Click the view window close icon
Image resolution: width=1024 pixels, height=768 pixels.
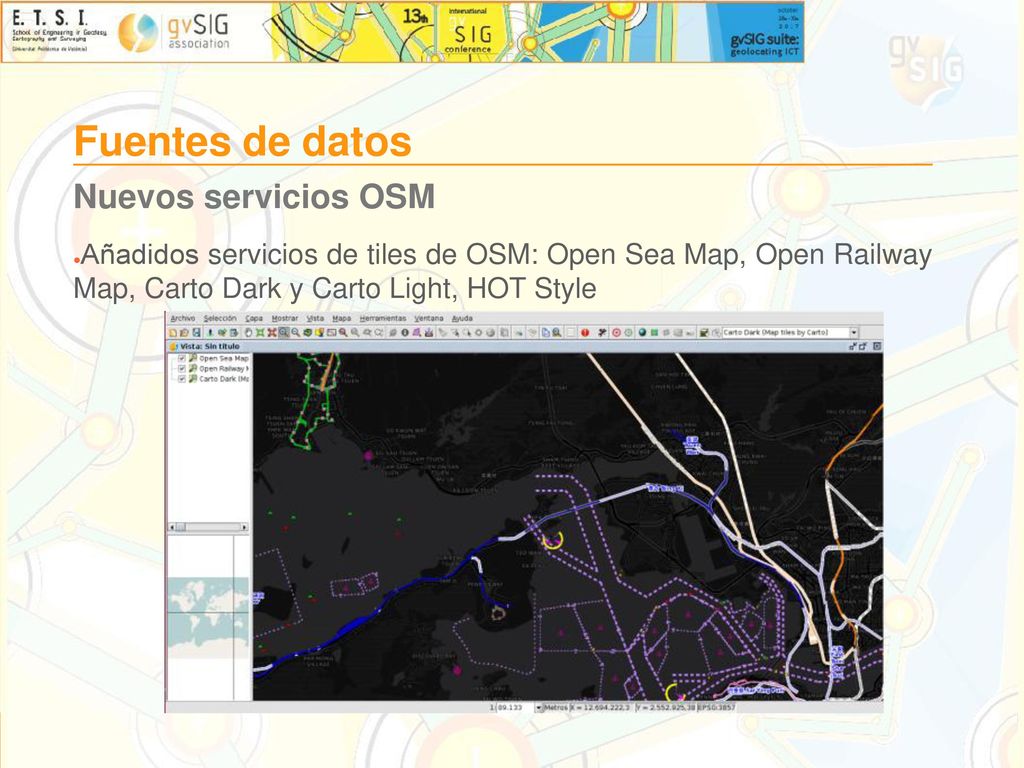877,346
